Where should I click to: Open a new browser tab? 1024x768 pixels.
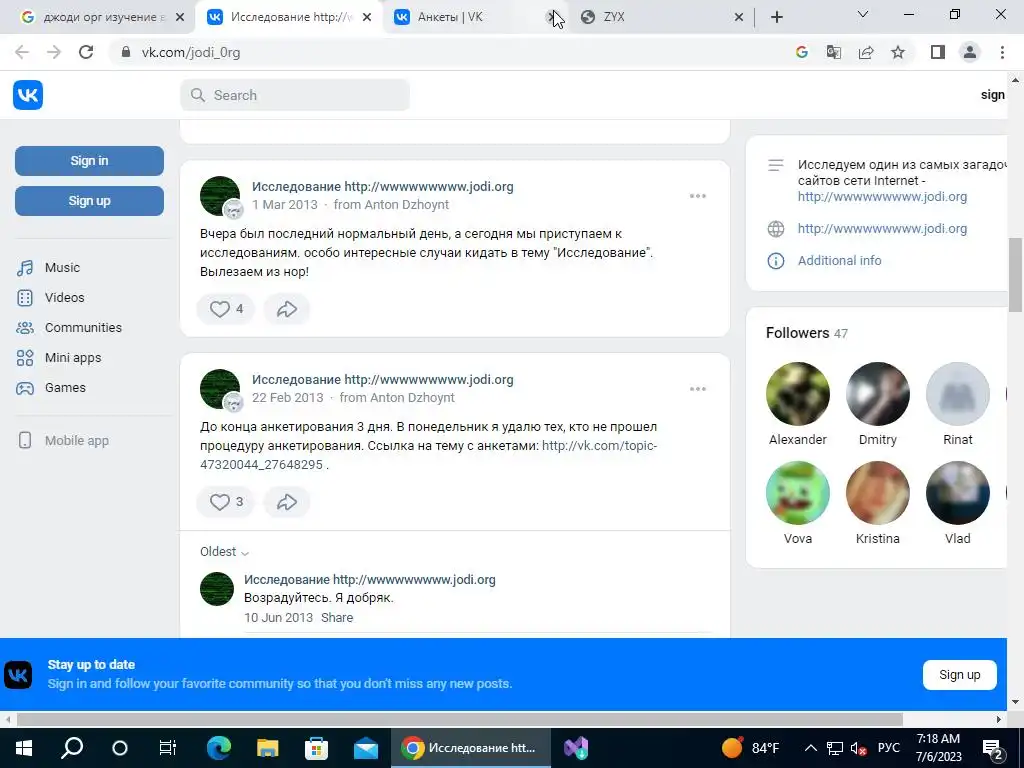(776, 17)
